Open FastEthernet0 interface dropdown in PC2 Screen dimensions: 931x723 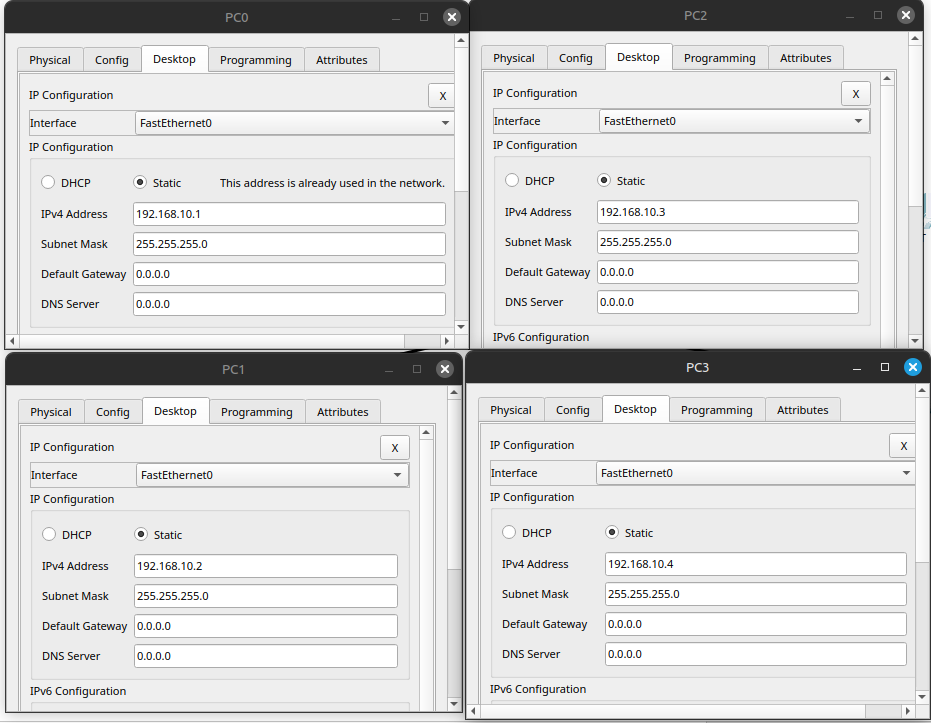(734, 121)
